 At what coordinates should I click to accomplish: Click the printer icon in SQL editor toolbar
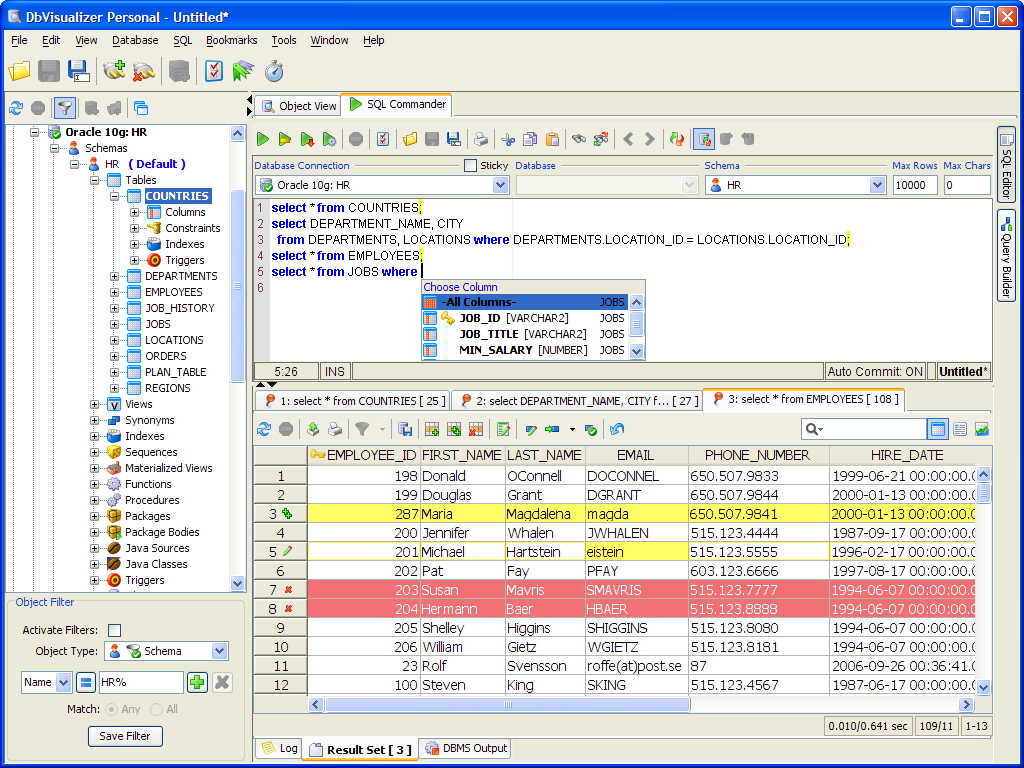click(481, 139)
